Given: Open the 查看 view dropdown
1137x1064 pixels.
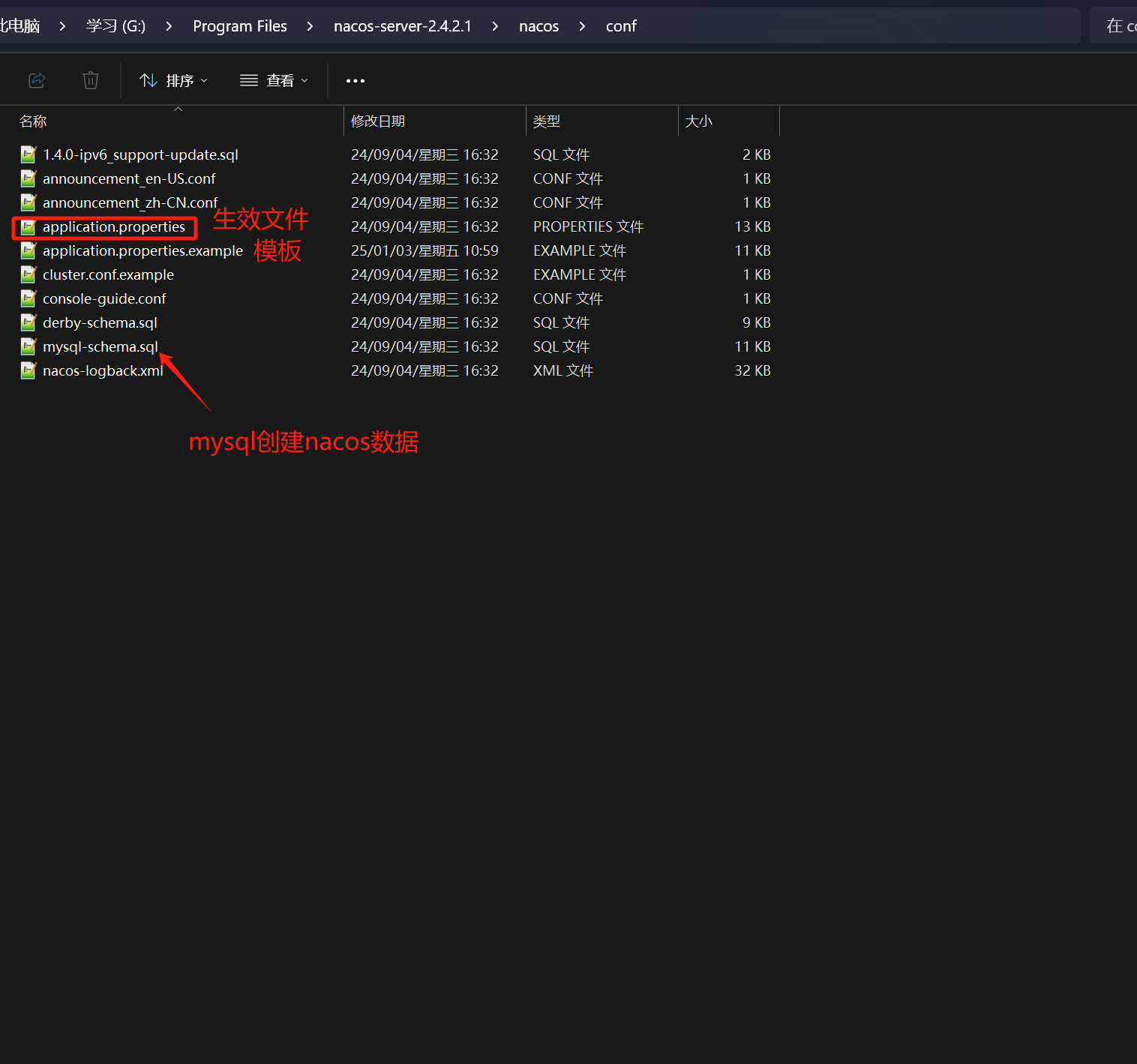Looking at the screenshot, I should pos(274,80).
